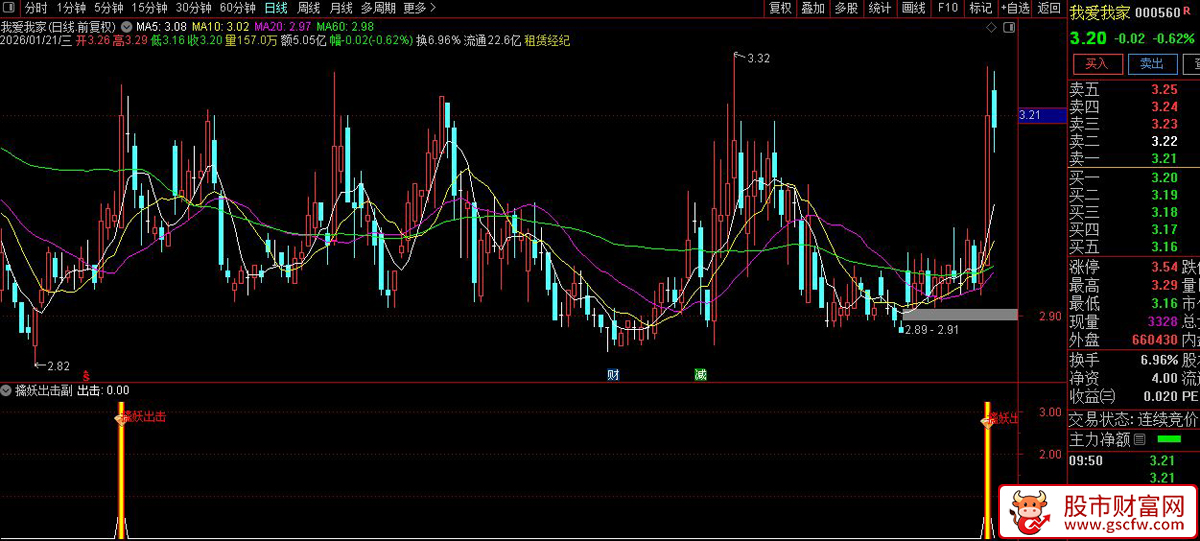Toggle 叠加 overlay mode
Image resolution: width=1200 pixels, height=541 pixels.
point(813,8)
